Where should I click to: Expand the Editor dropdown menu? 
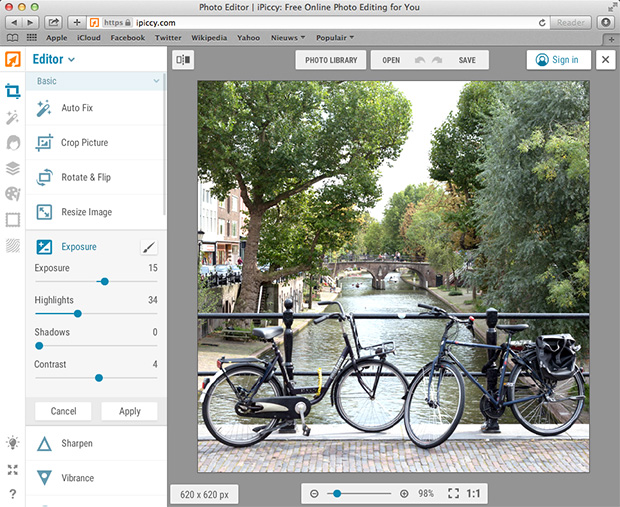(x=54, y=59)
